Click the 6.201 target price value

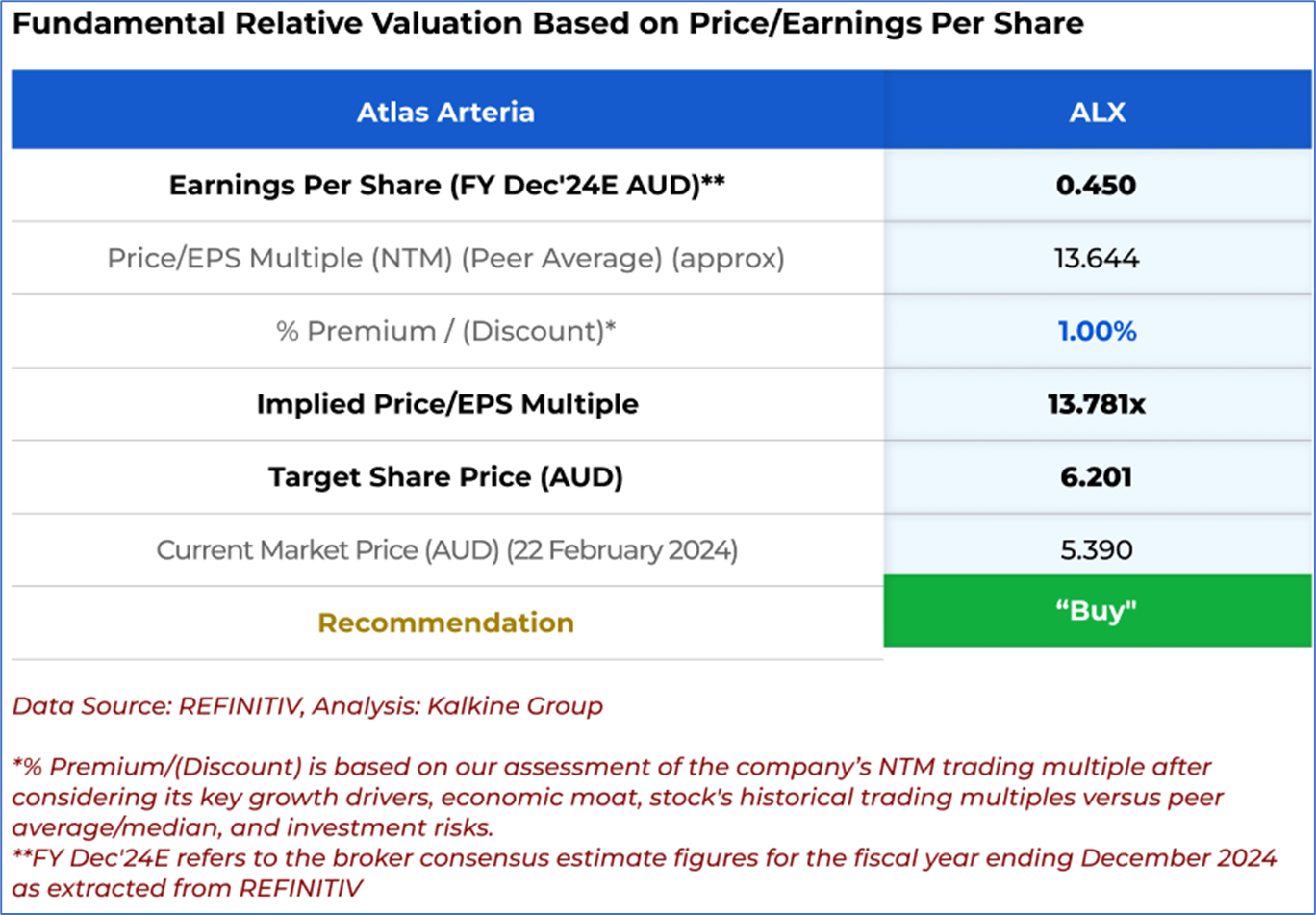(1096, 476)
